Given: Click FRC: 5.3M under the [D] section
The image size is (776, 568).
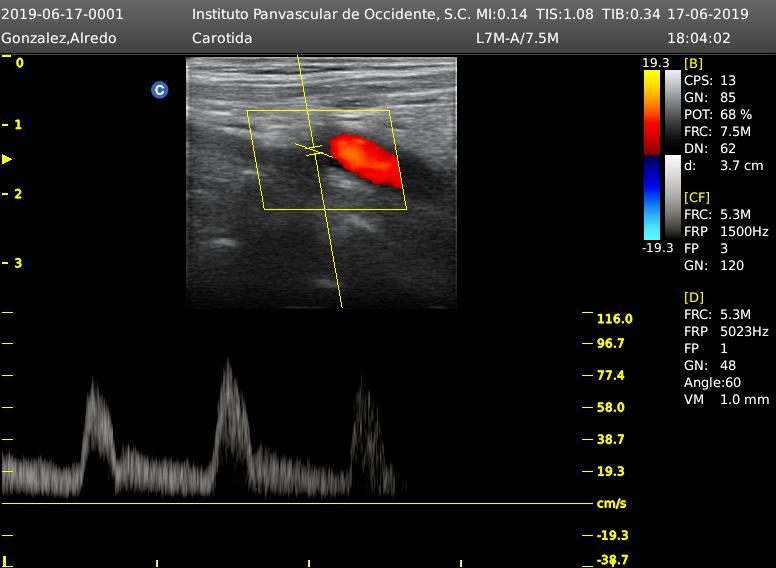Looking at the screenshot, I should (x=717, y=314).
